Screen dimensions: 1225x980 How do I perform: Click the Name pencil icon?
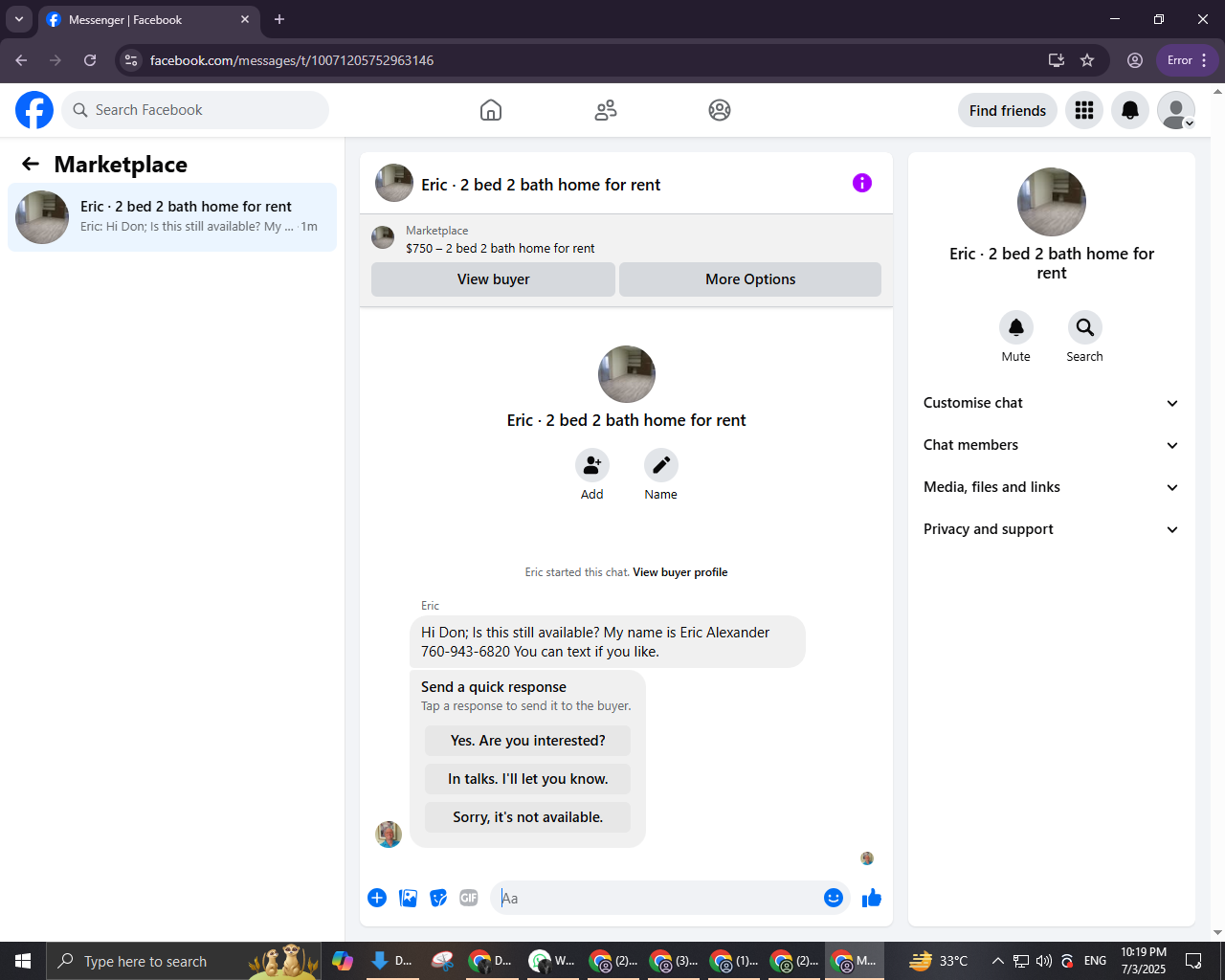pyautogui.click(x=661, y=465)
